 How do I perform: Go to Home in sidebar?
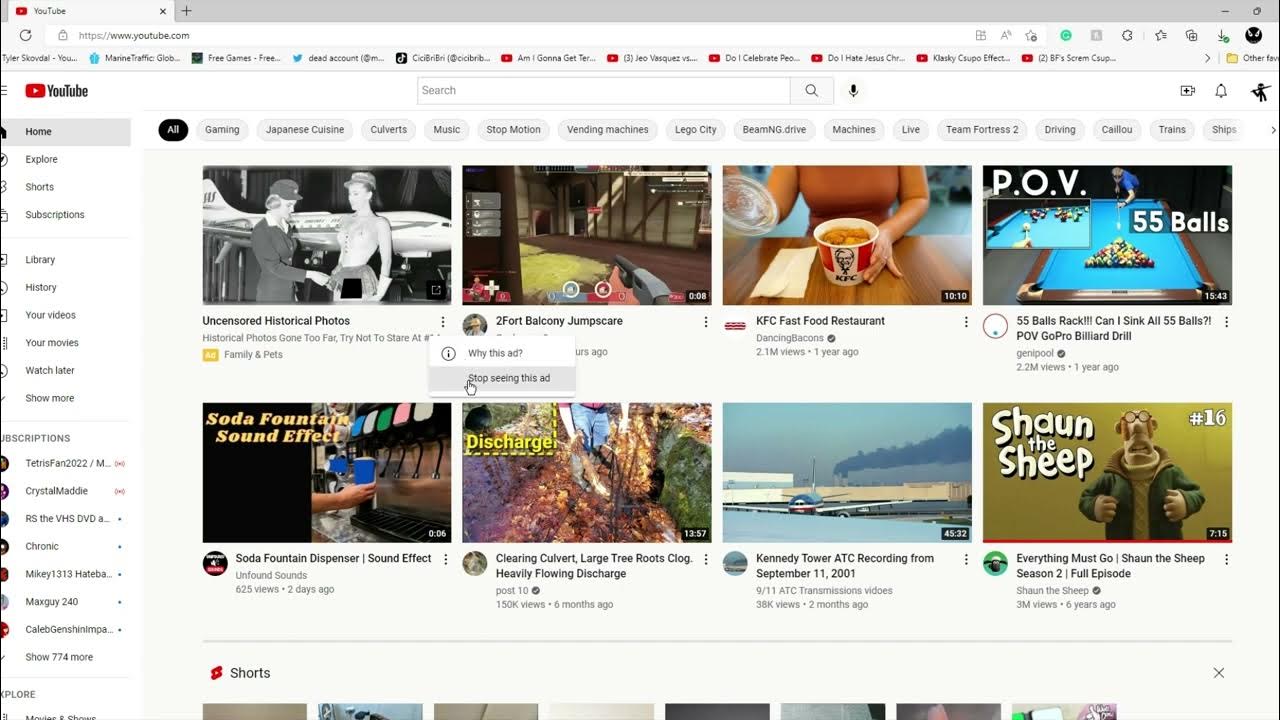65,132
